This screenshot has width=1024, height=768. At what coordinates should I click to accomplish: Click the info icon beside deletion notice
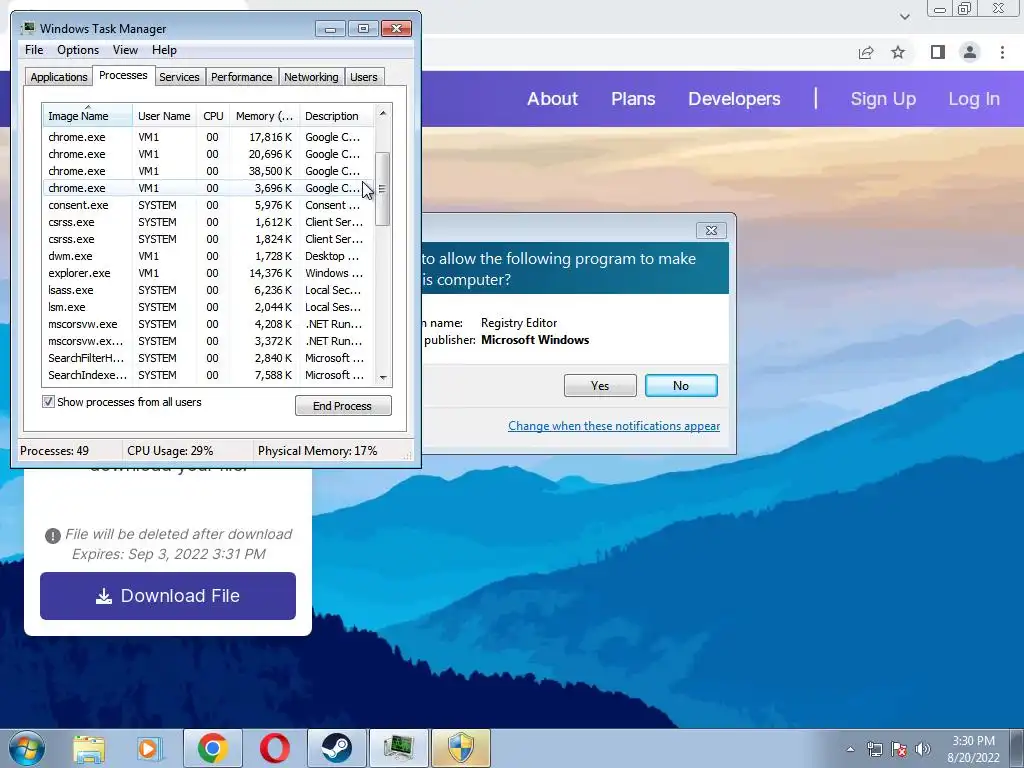pos(52,536)
